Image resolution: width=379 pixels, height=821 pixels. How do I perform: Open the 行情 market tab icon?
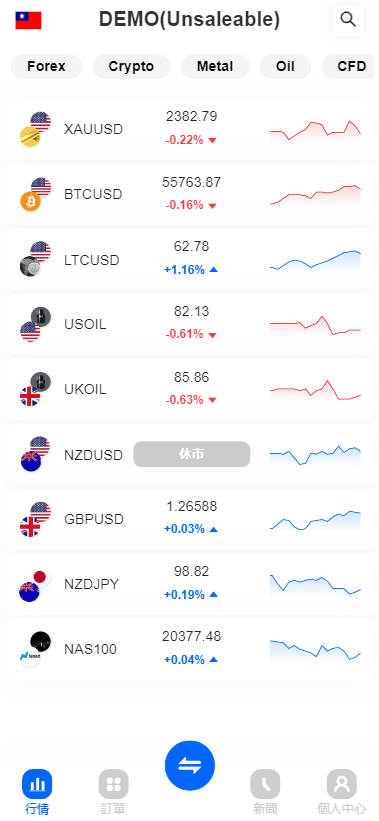pos(37,784)
